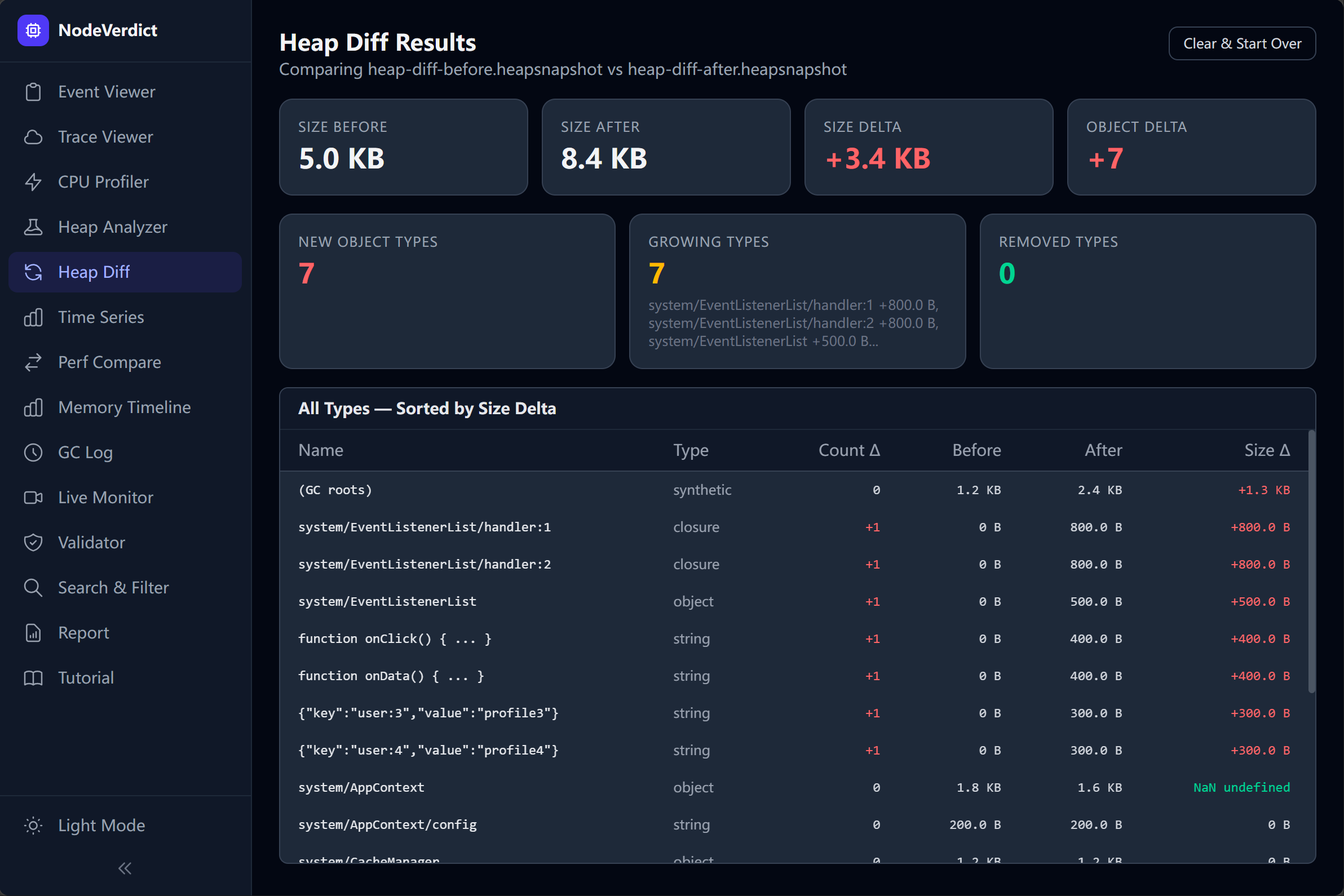1344x896 pixels.
Task: Collapse the sidebar with double chevron
Action: pos(125,868)
